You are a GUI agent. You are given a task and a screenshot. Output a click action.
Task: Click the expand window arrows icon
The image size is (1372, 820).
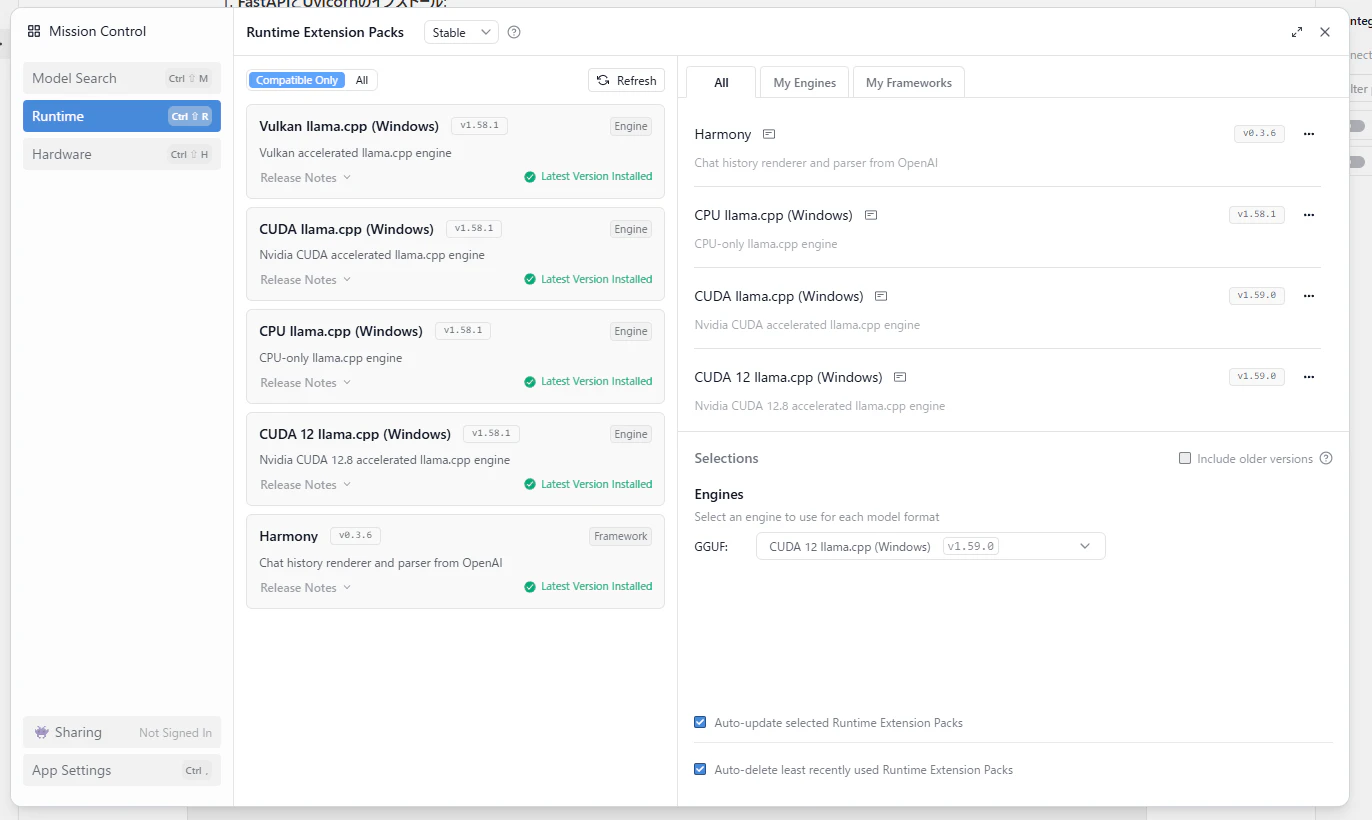click(1297, 32)
